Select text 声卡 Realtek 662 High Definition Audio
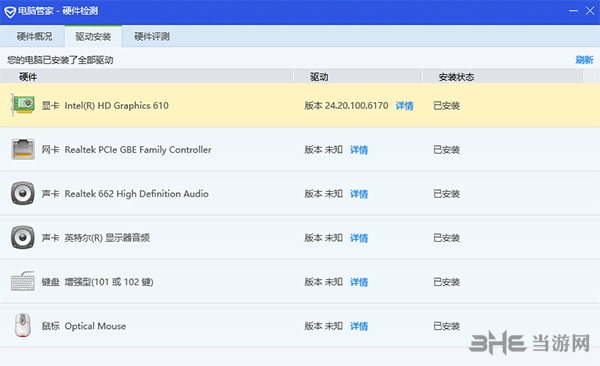This screenshot has width=600, height=366. click(x=125, y=194)
